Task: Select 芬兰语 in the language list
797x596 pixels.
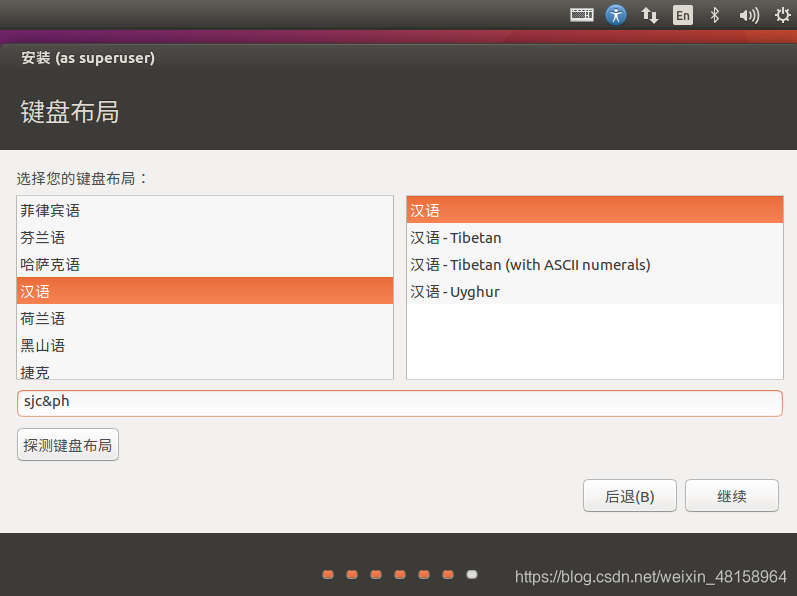Action: click(x=205, y=237)
